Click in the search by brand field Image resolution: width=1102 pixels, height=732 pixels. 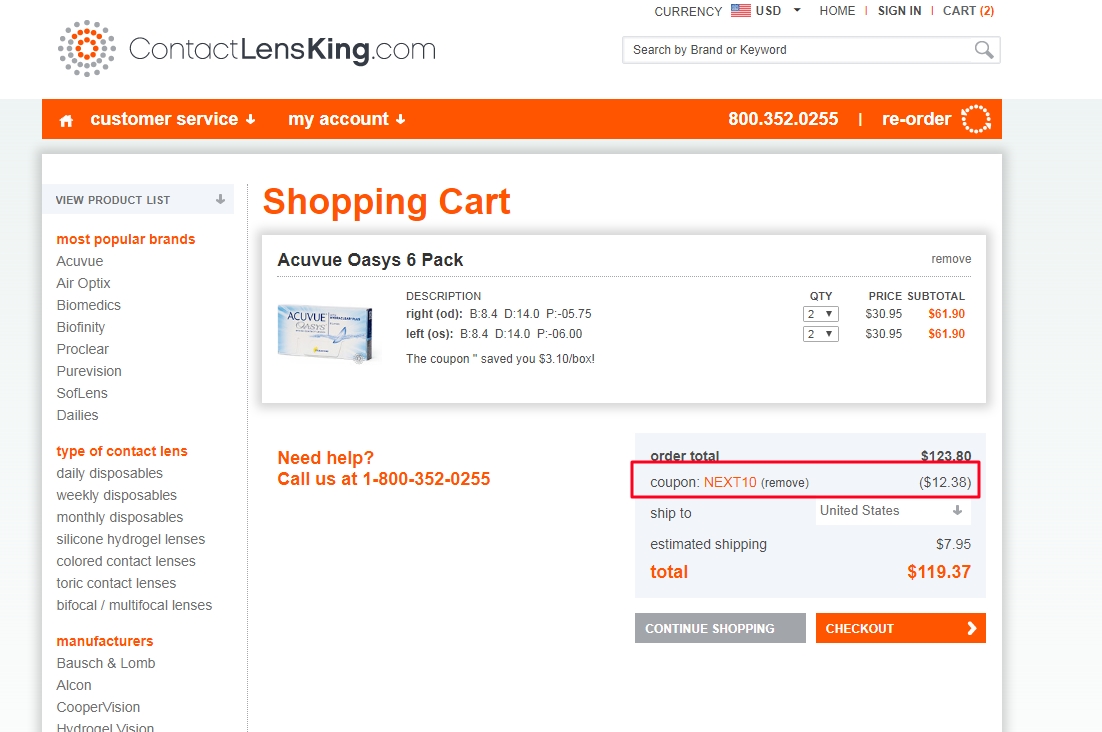[x=798, y=50]
